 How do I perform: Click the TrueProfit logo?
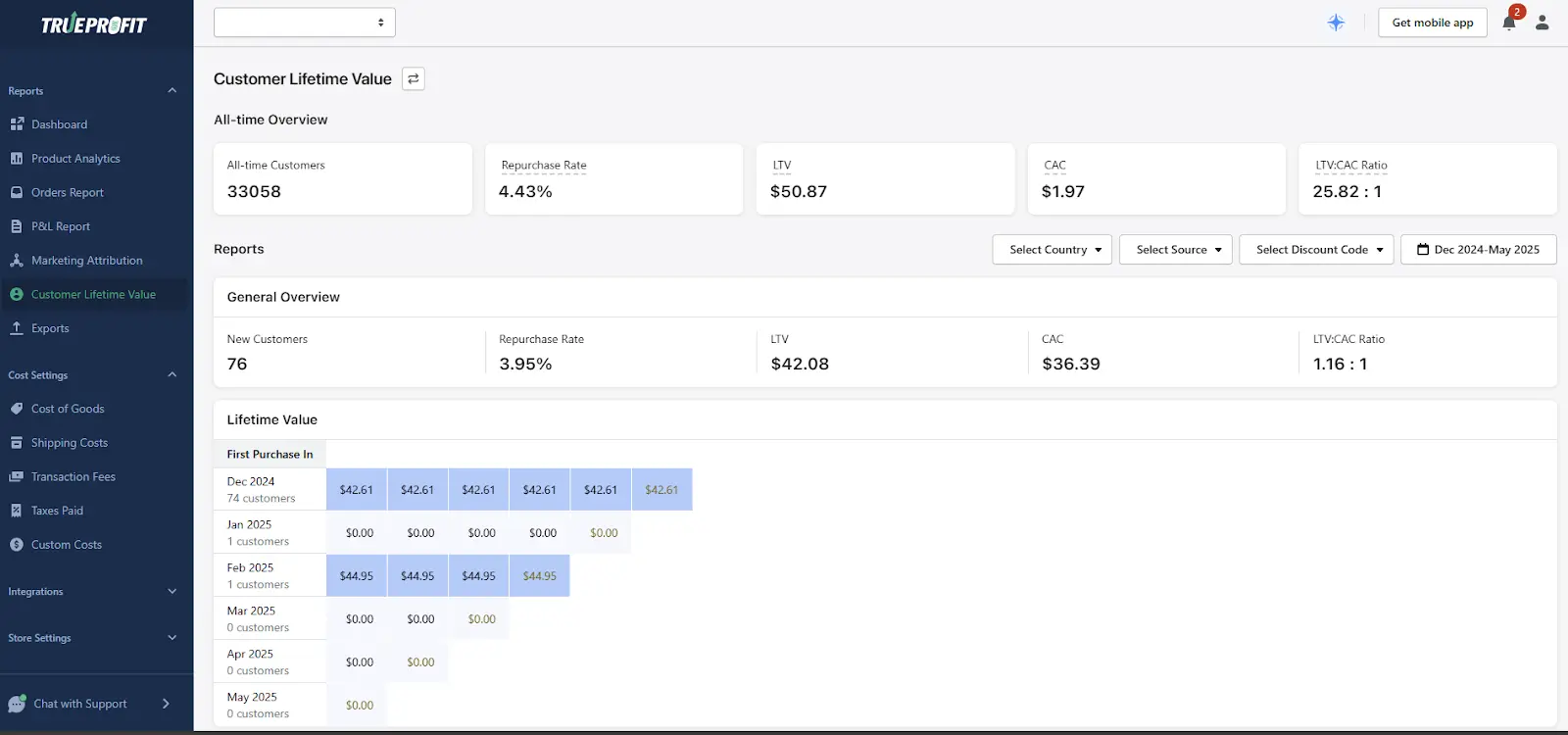(x=94, y=24)
